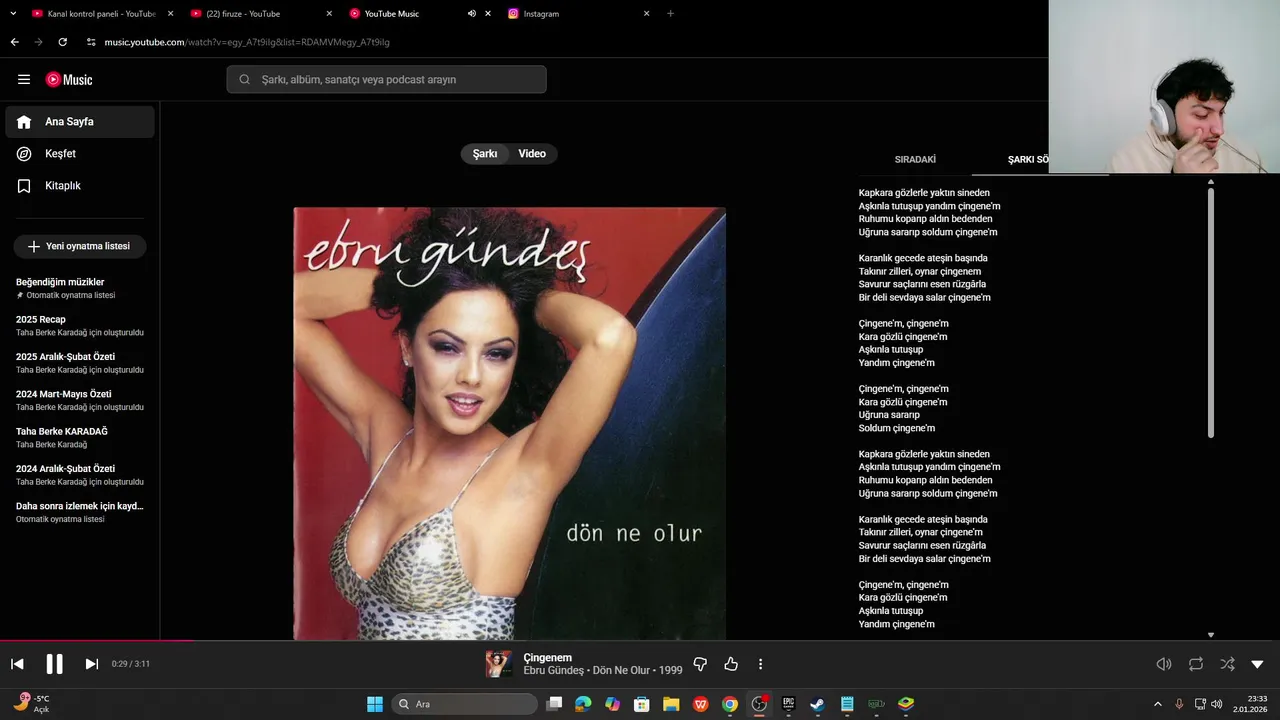This screenshot has height=720, width=1280.
Task: Open Task View on the taskbar
Action: click(555, 704)
